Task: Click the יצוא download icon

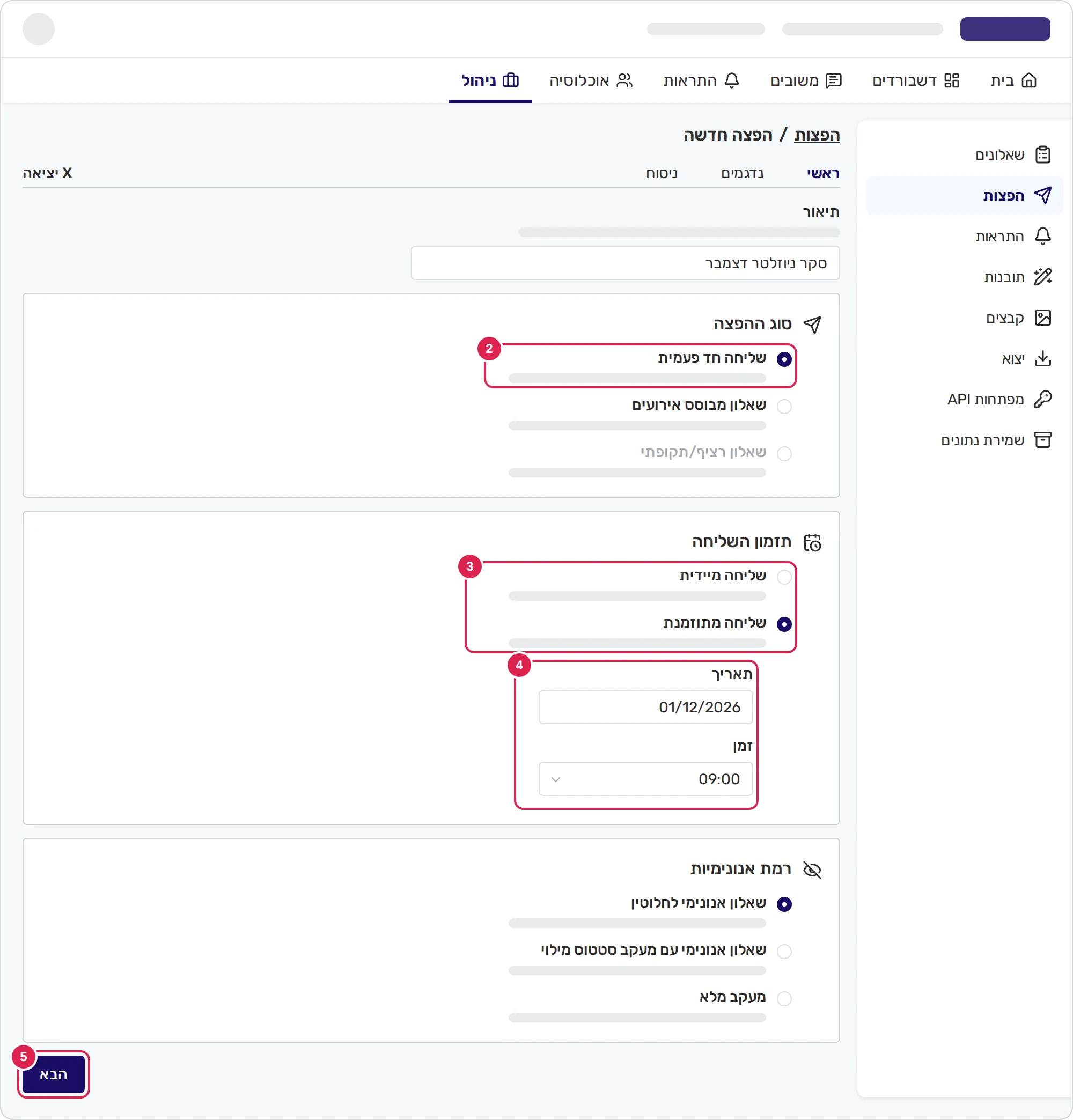Action: (x=1043, y=358)
